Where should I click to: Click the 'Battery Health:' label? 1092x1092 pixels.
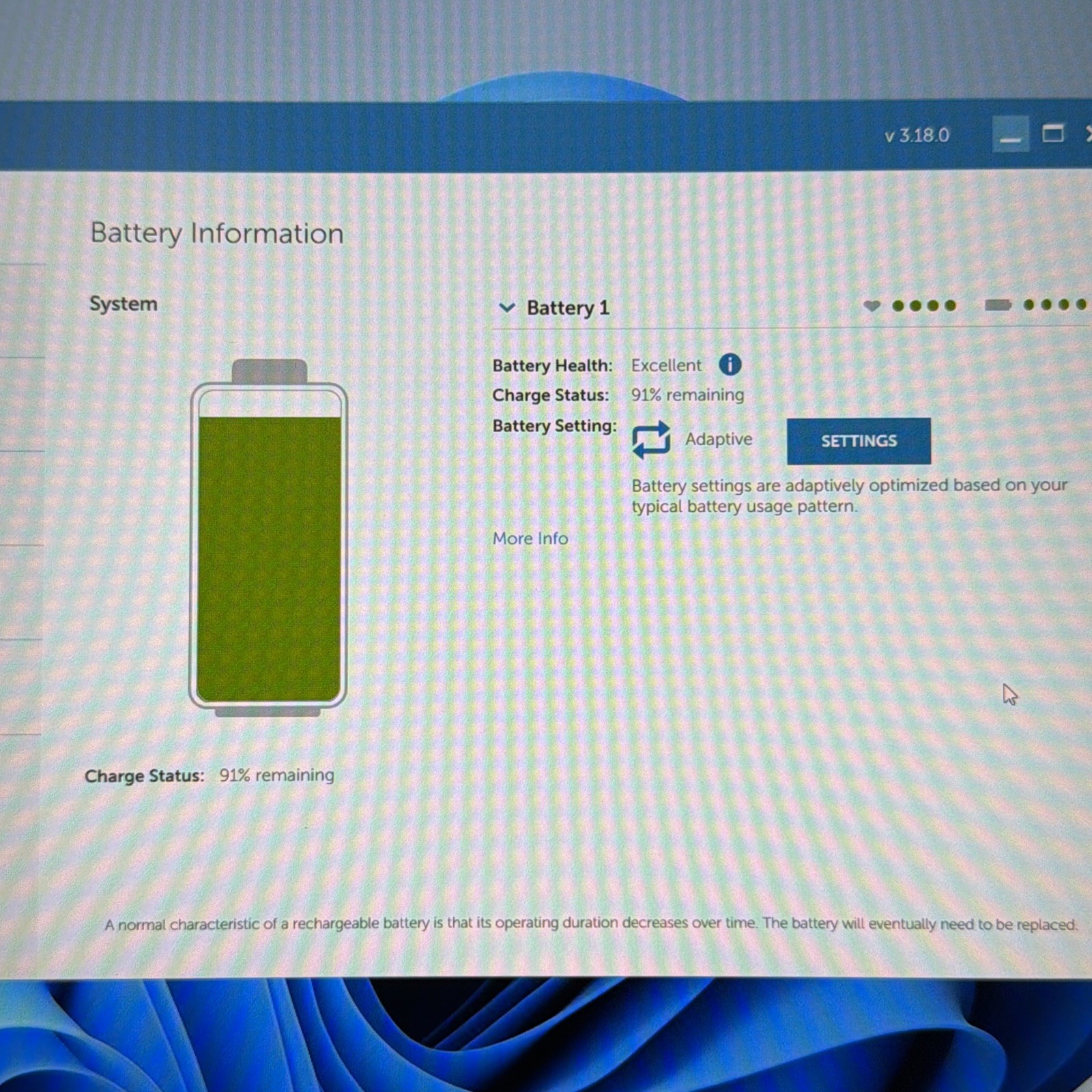[x=553, y=366]
